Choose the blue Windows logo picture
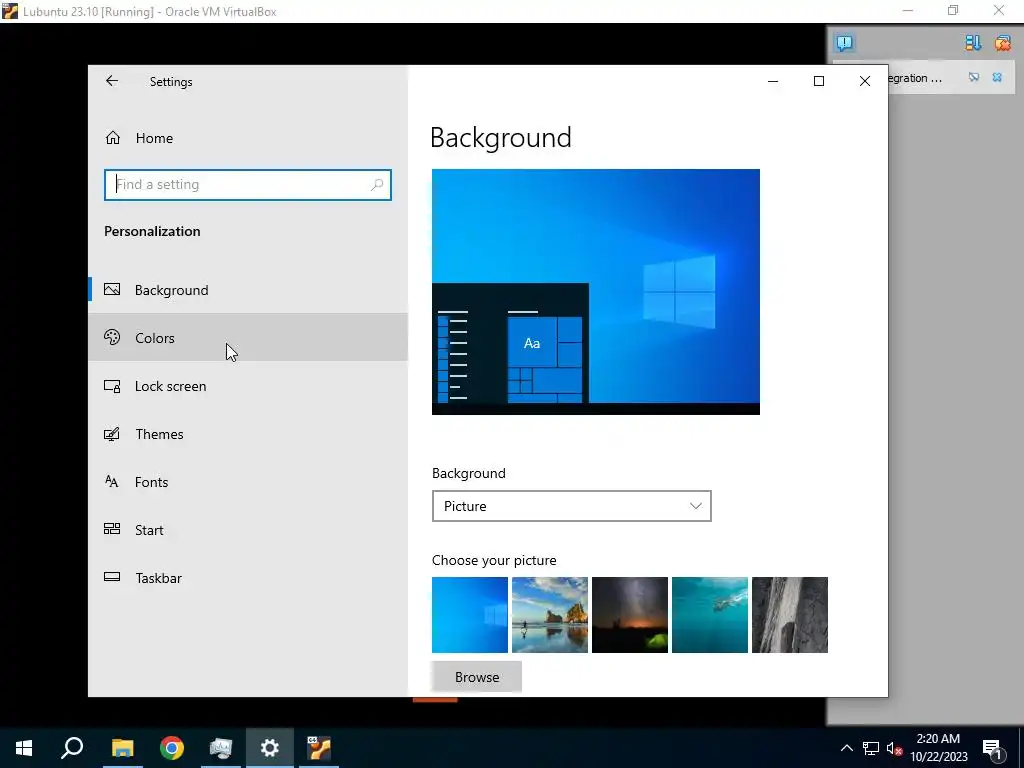Screen dimensions: 1024x768 click(x=470, y=615)
